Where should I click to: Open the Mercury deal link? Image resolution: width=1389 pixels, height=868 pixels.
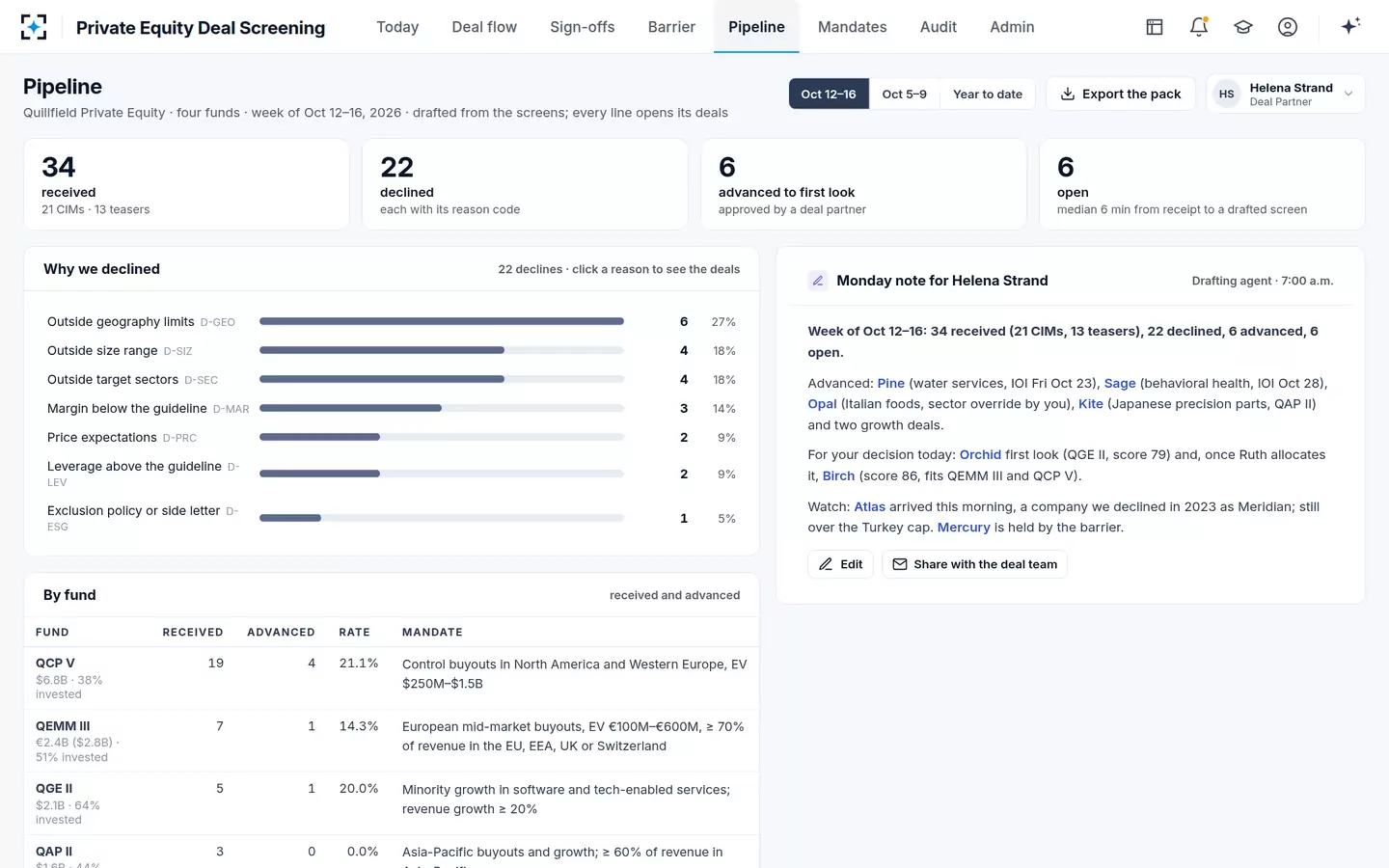pos(964,528)
